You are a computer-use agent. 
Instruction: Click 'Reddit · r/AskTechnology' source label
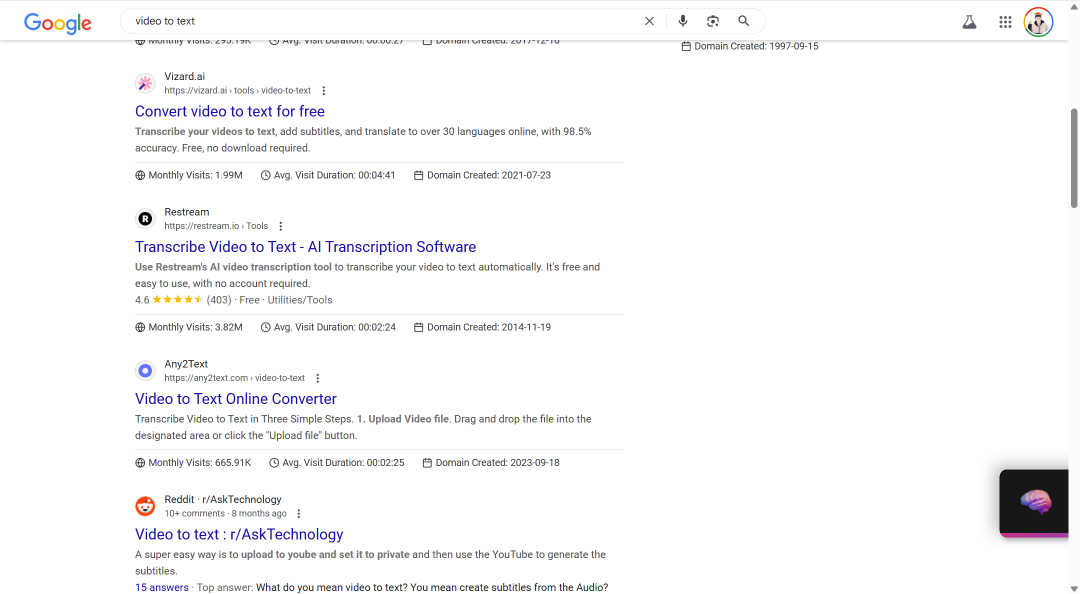(222, 500)
